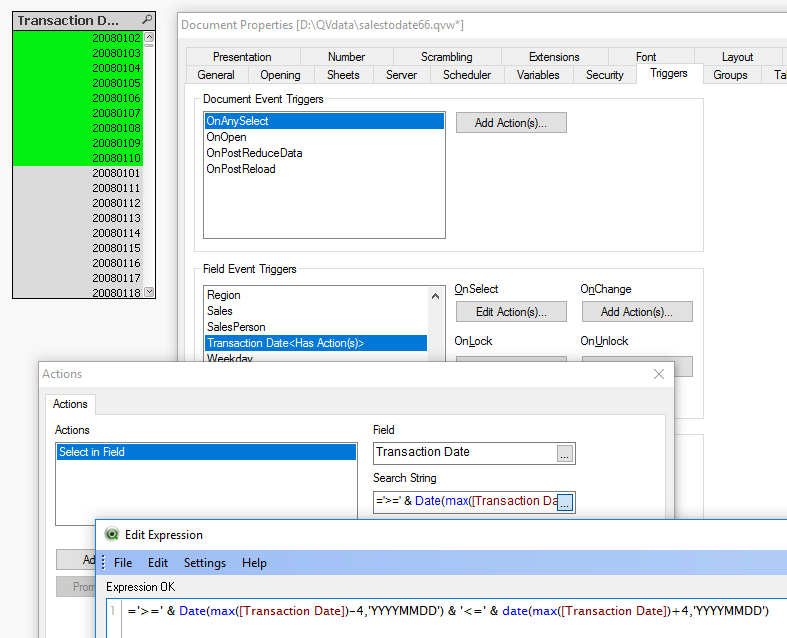The height and width of the screenshot is (638, 787).
Task: Click the ellipsis button next to Field box
Action: [565, 454]
